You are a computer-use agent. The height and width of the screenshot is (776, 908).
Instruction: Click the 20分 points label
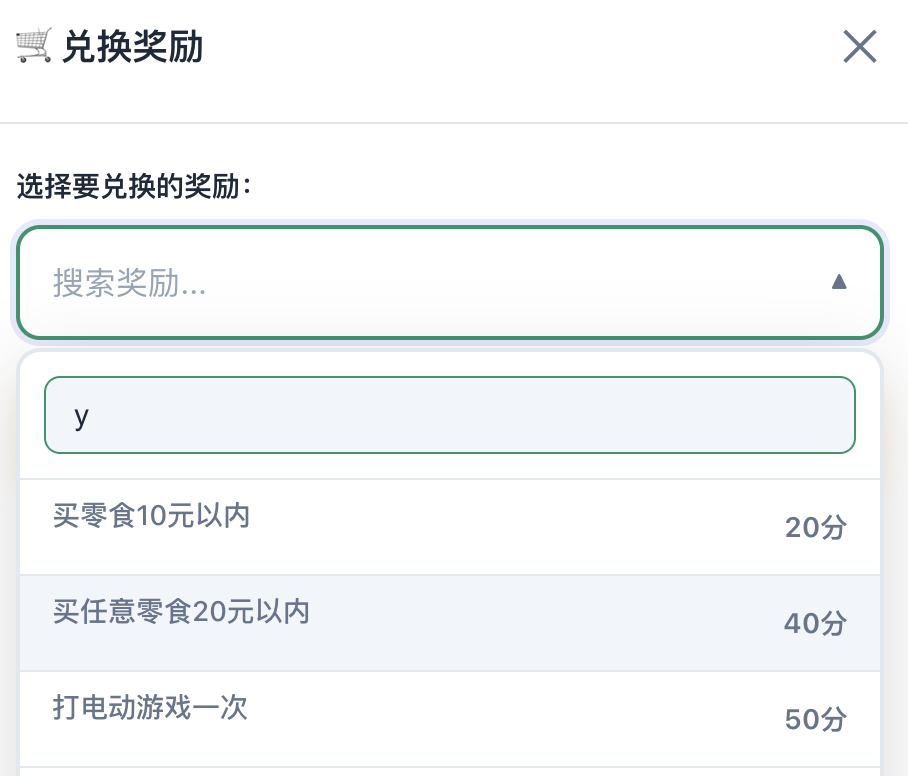coord(815,527)
